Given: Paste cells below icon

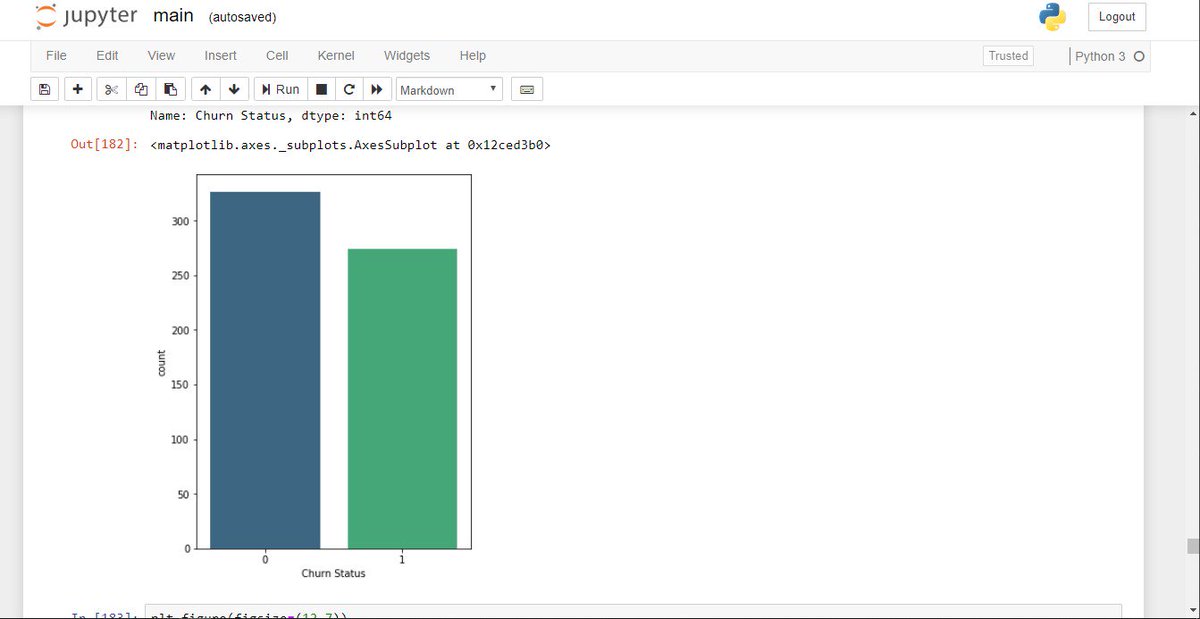Looking at the screenshot, I should click(170, 89).
